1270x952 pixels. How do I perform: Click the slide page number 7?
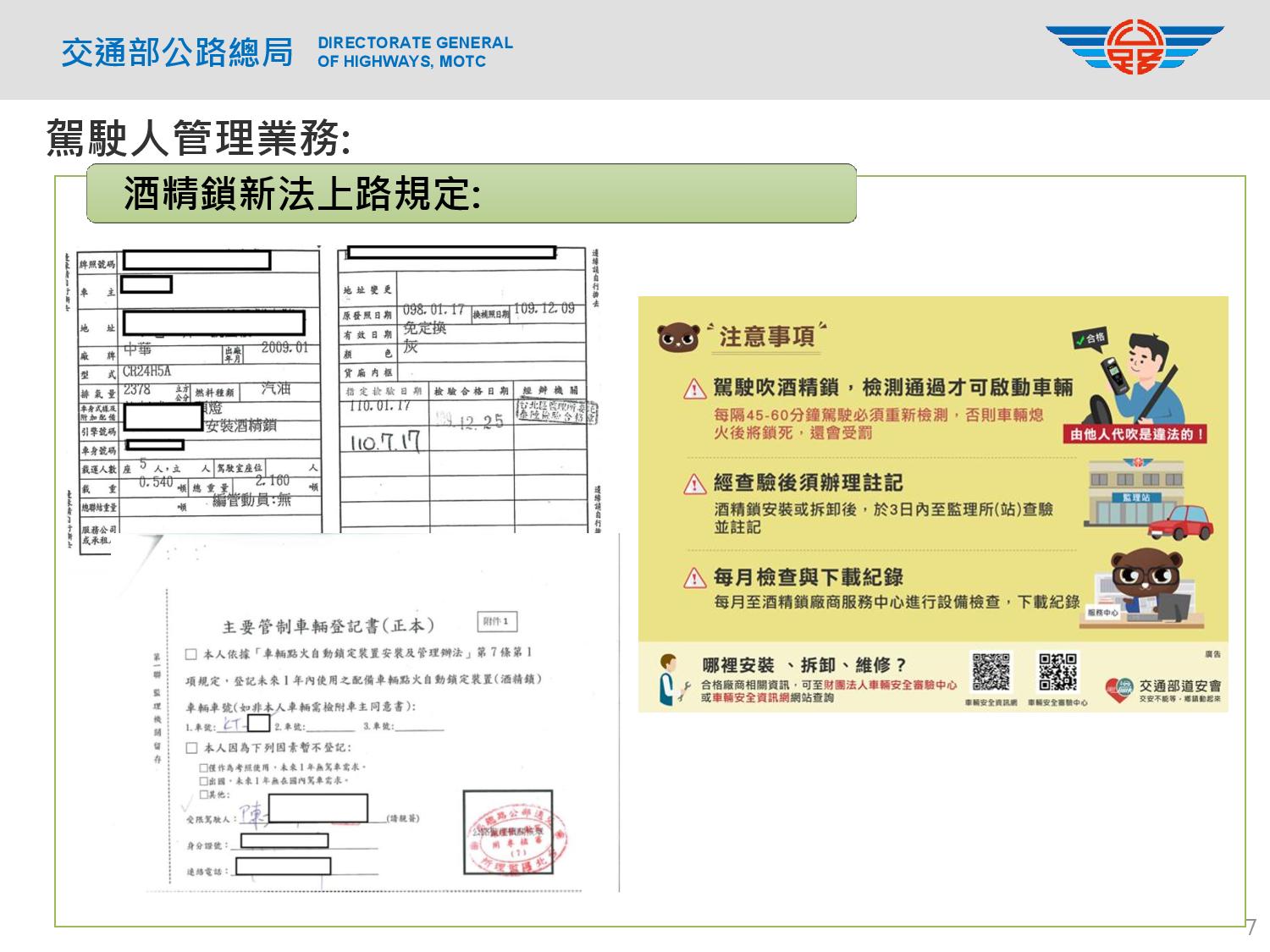point(1251,927)
